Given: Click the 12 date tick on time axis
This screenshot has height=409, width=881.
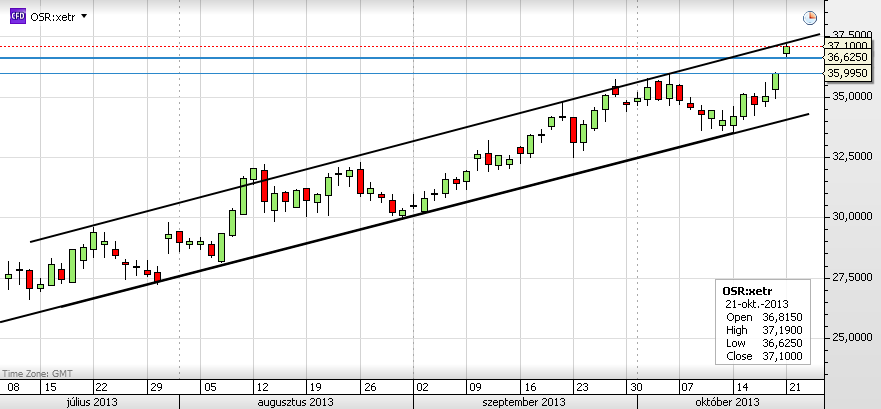Looking at the screenshot, I should point(262,387).
